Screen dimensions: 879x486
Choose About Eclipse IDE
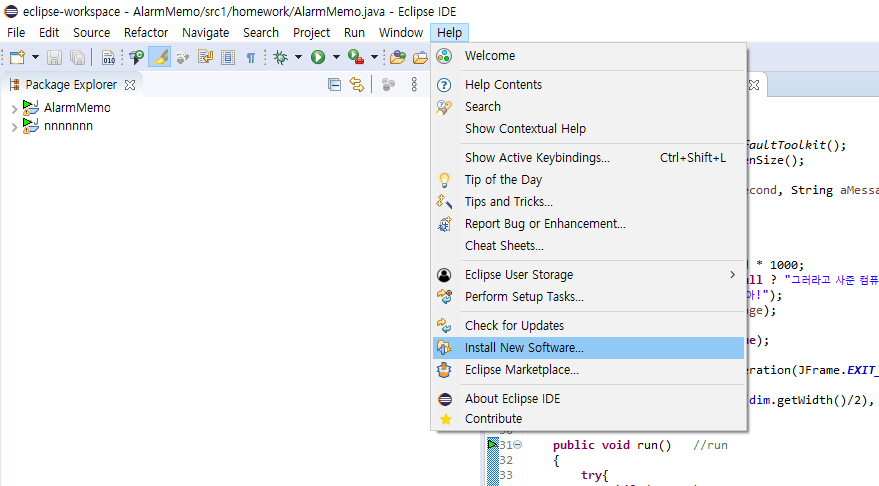[589, 399]
